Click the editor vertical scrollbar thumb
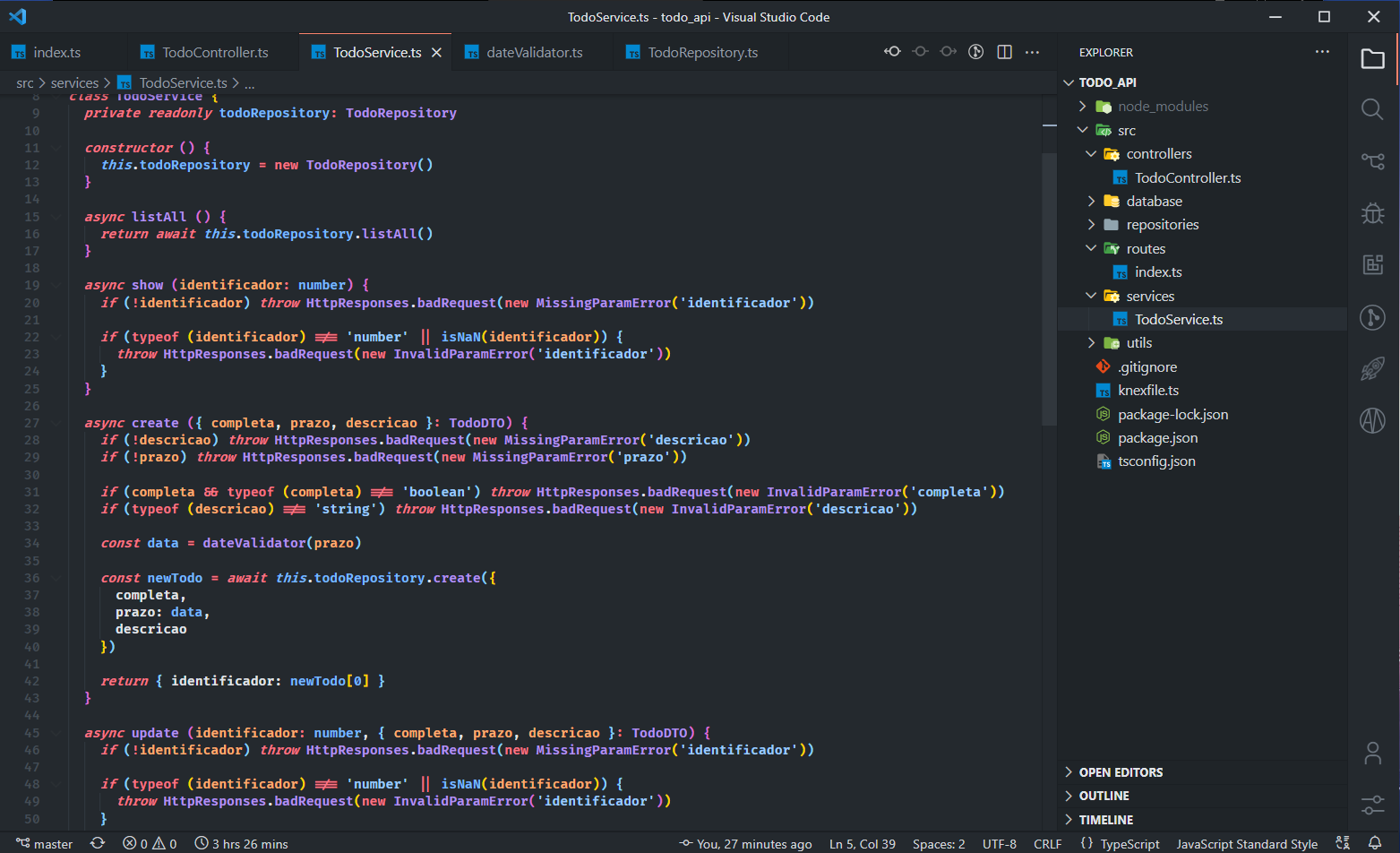Image resolution: width=1400 pixels, height=853 pixels. tap(1050, 289)
